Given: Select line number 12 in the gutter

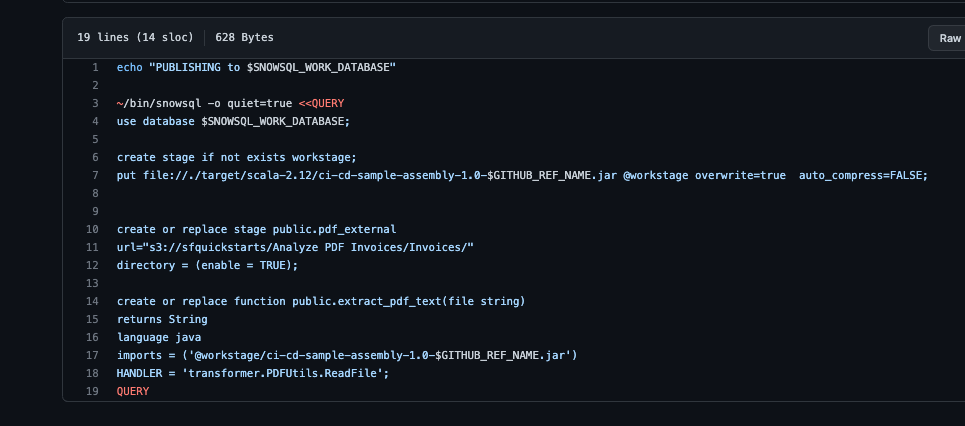Looking at the screenshot, I should [92, 265].
